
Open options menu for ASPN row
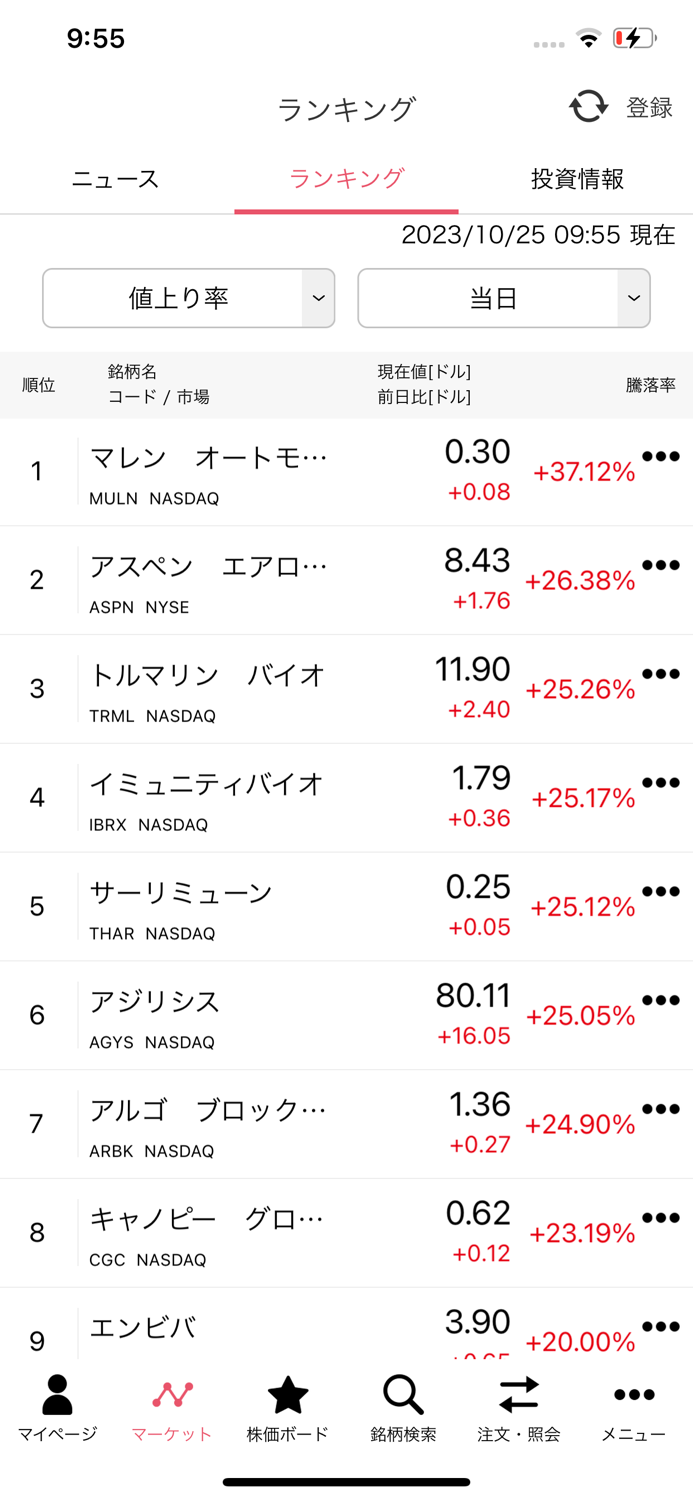pos(661,564)
